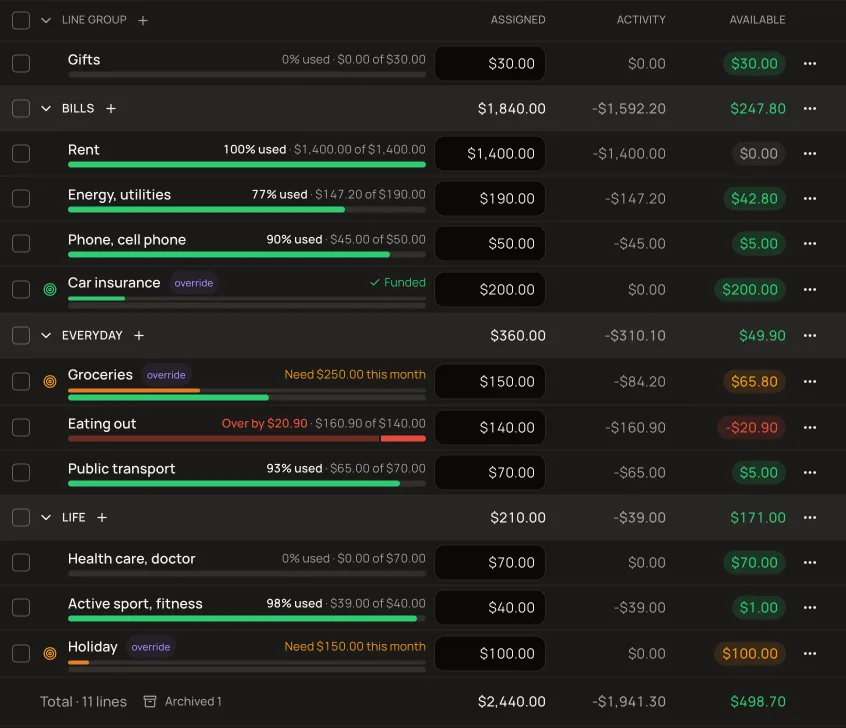Click the override badge on Holiday
Screen dimensions: 846x728
pos(151,647)
